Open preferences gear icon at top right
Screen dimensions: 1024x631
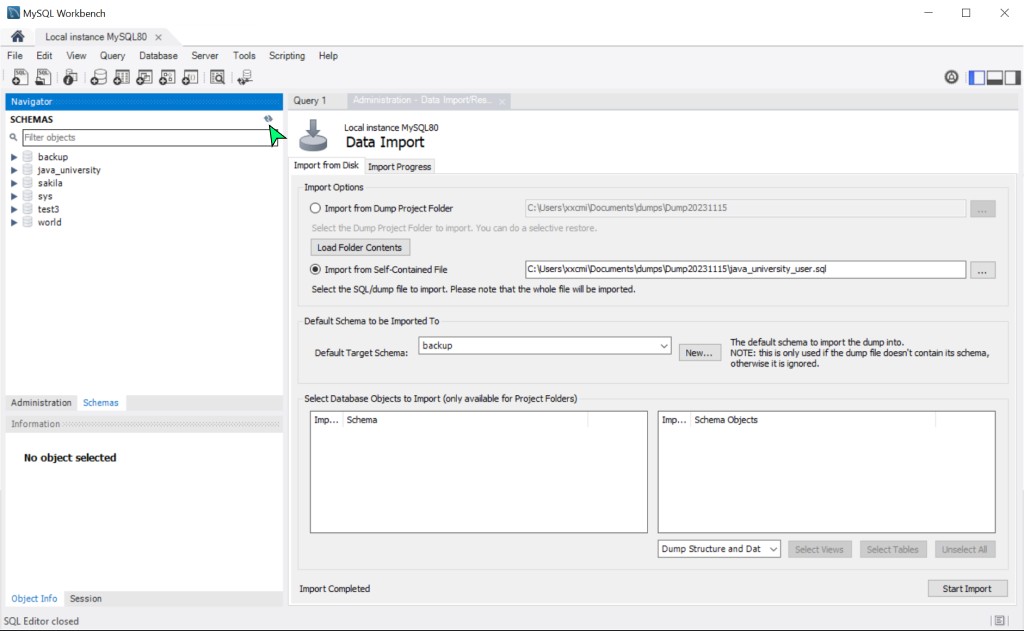coord(952,77)
